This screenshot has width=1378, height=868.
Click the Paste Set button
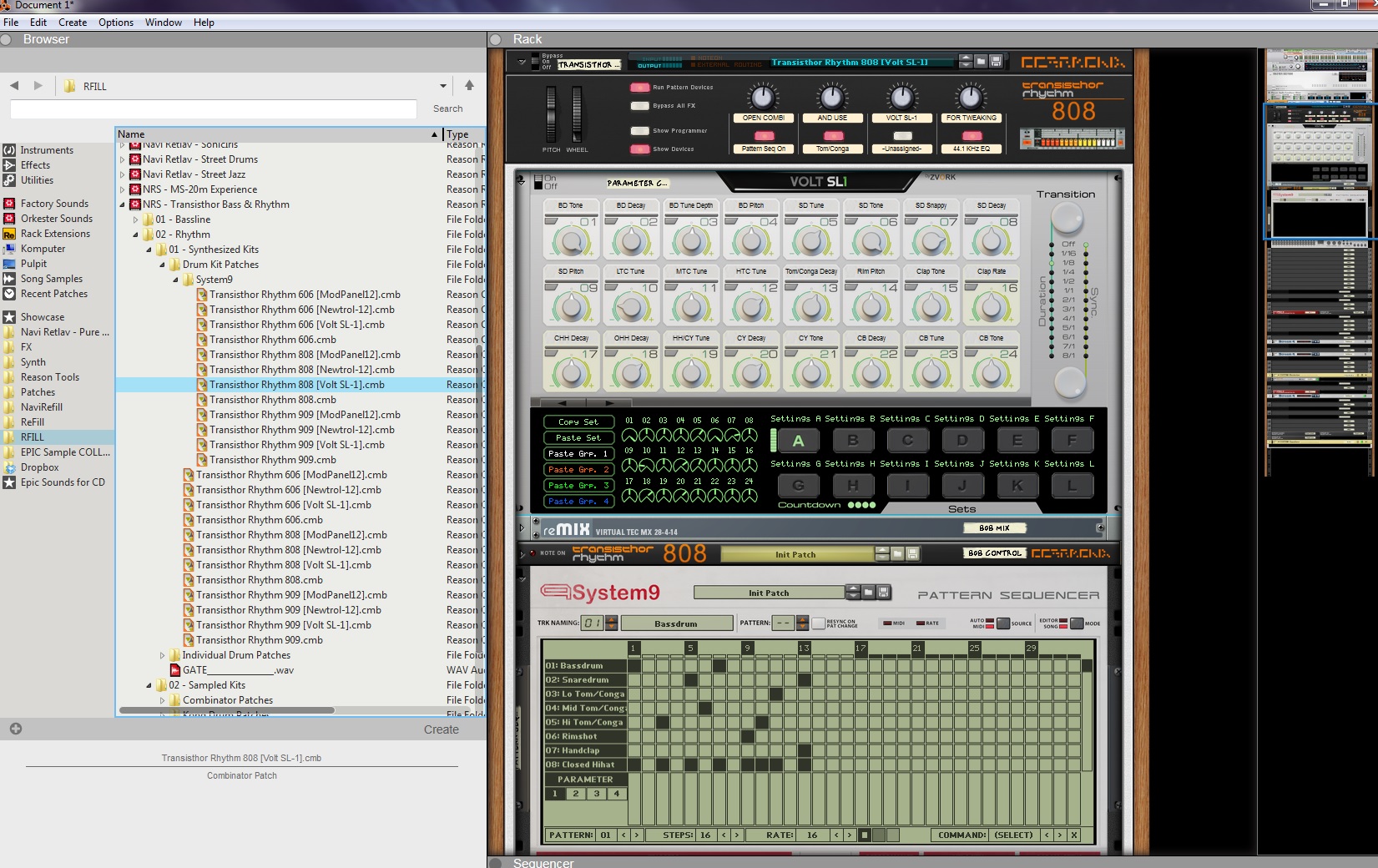point(578,438)
